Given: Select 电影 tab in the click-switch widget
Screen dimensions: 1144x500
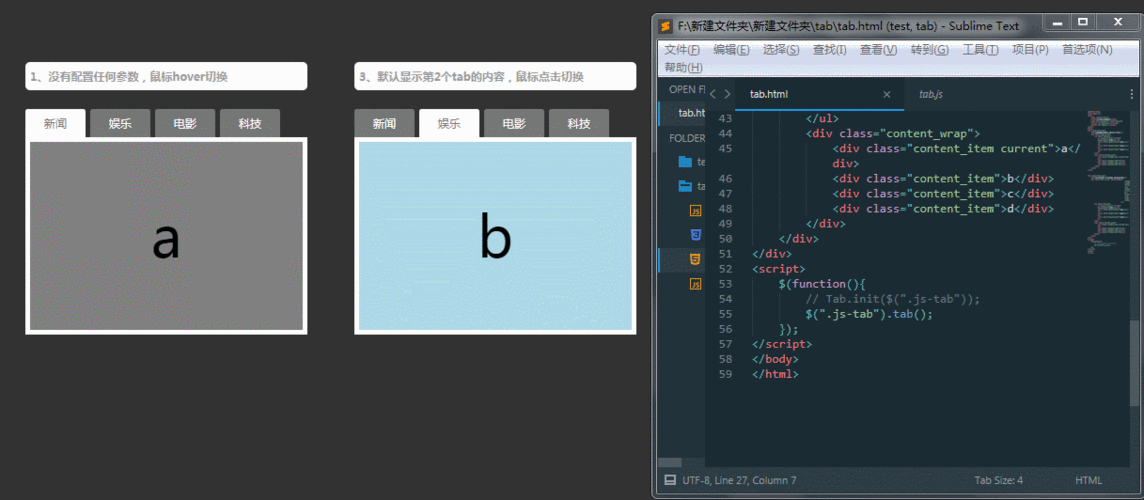Looking at the screenshot, I should click(514, 123).
